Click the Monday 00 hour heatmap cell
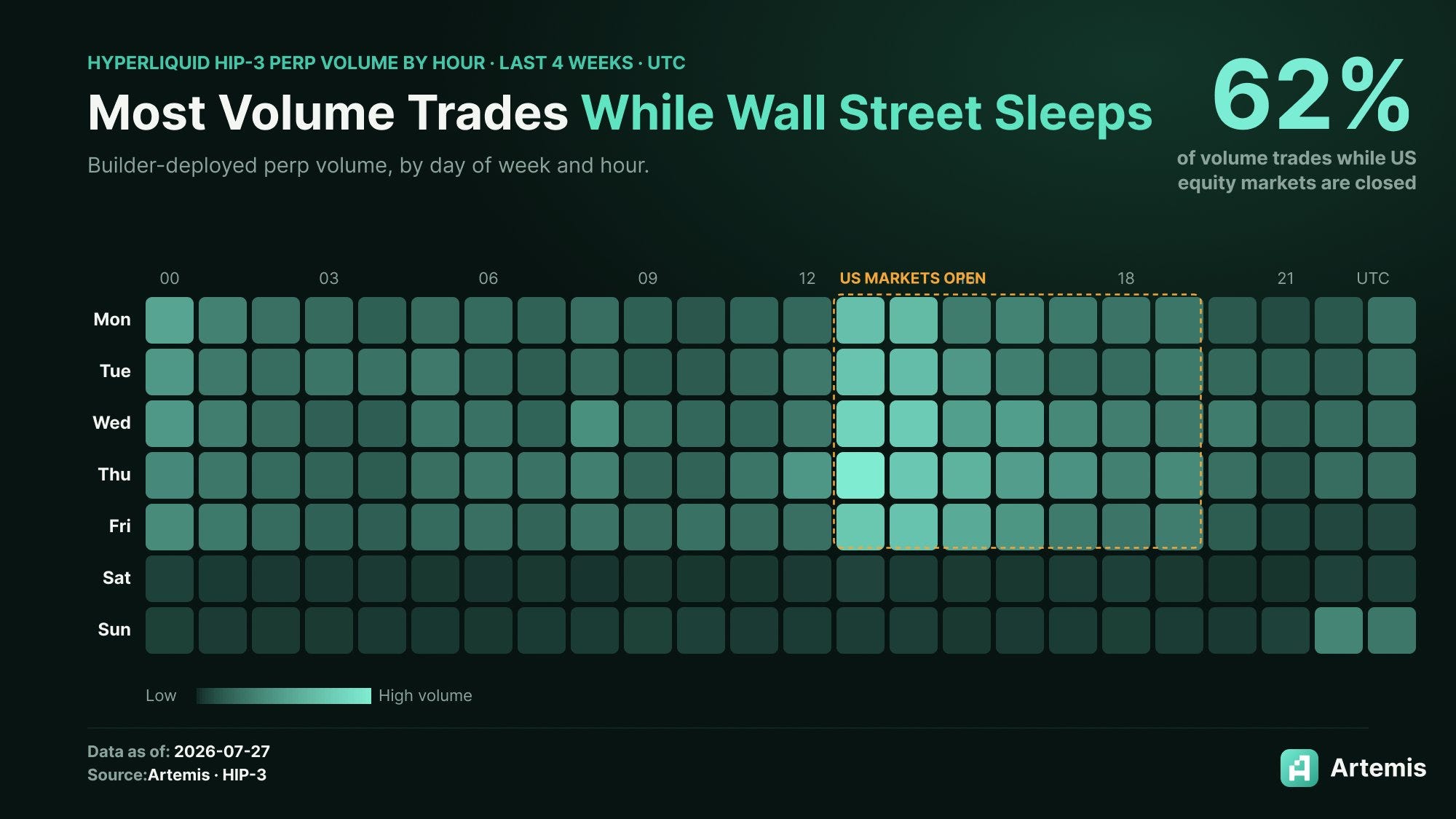1456x819 pixels. click(x=170, y=320)
